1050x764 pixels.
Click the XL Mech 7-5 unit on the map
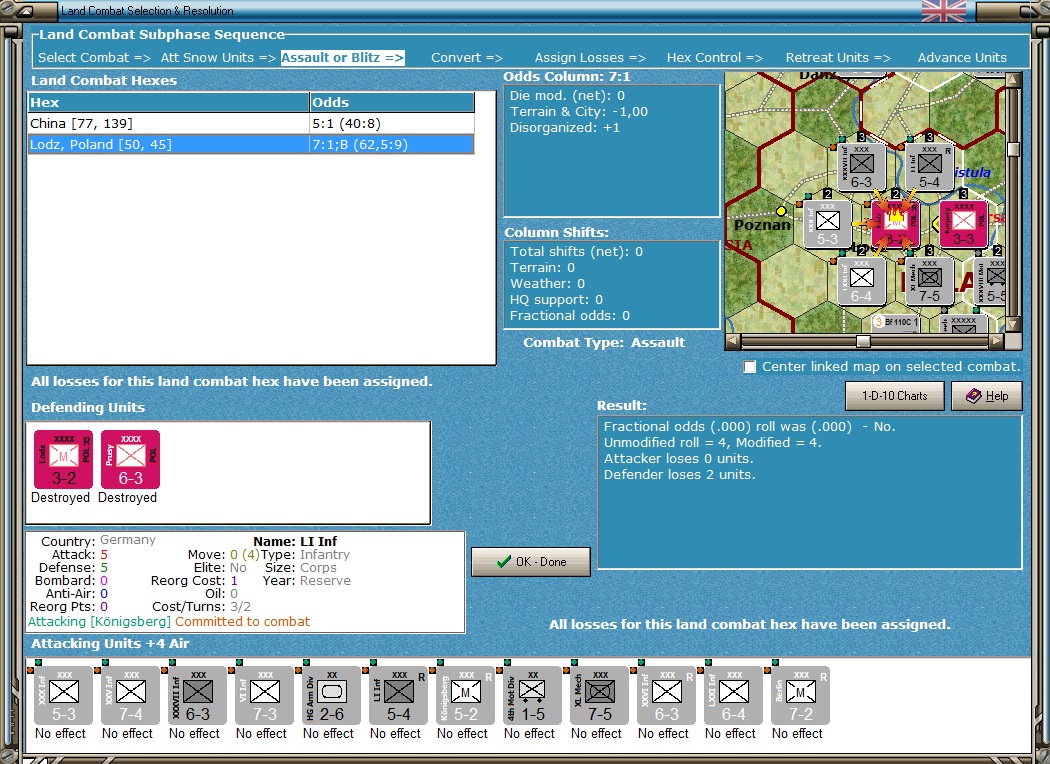tap(929, 281)
